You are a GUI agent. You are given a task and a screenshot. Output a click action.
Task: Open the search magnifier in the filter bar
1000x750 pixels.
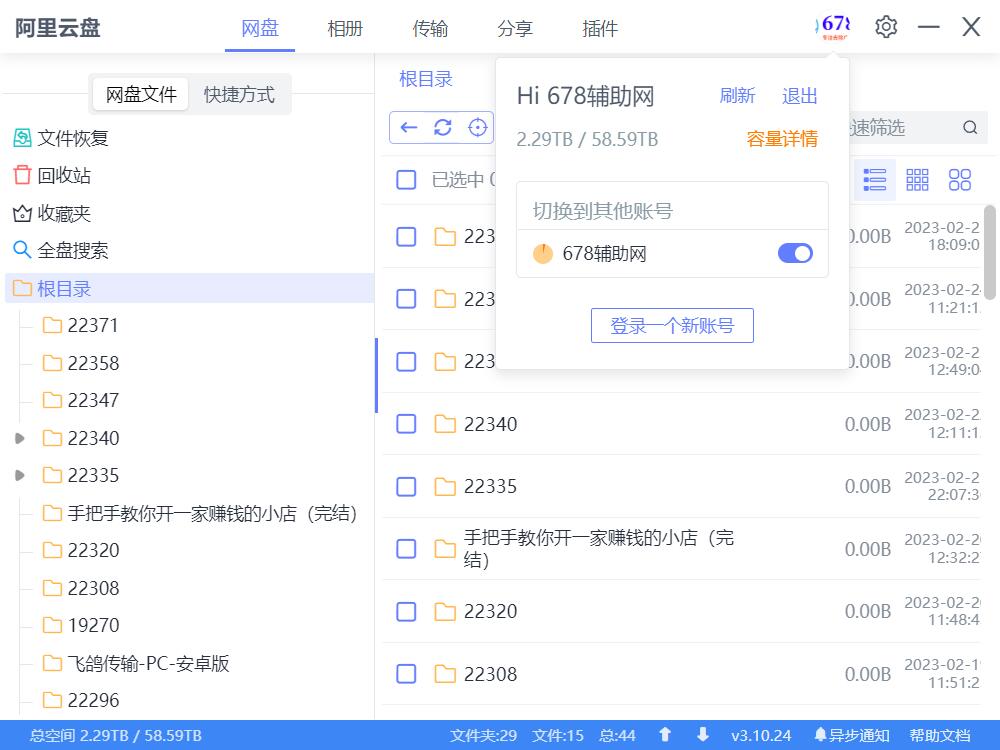[968, 128]
